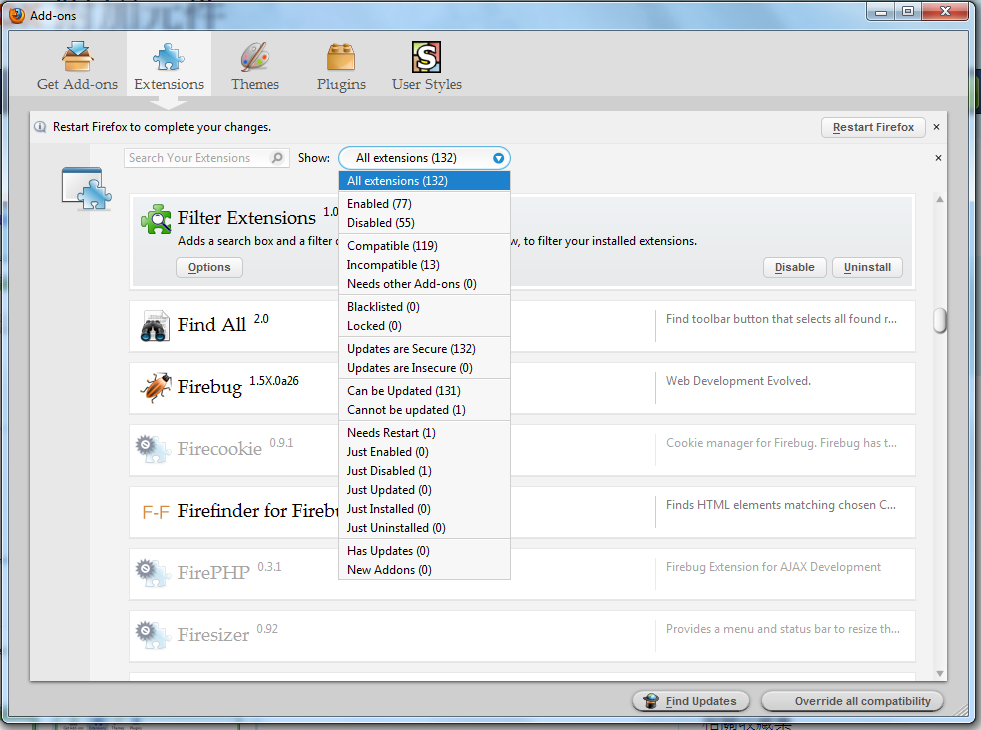Click the Firebug bug icon
This screenshot has height=730, width=981.
click(x=156, y=387)
